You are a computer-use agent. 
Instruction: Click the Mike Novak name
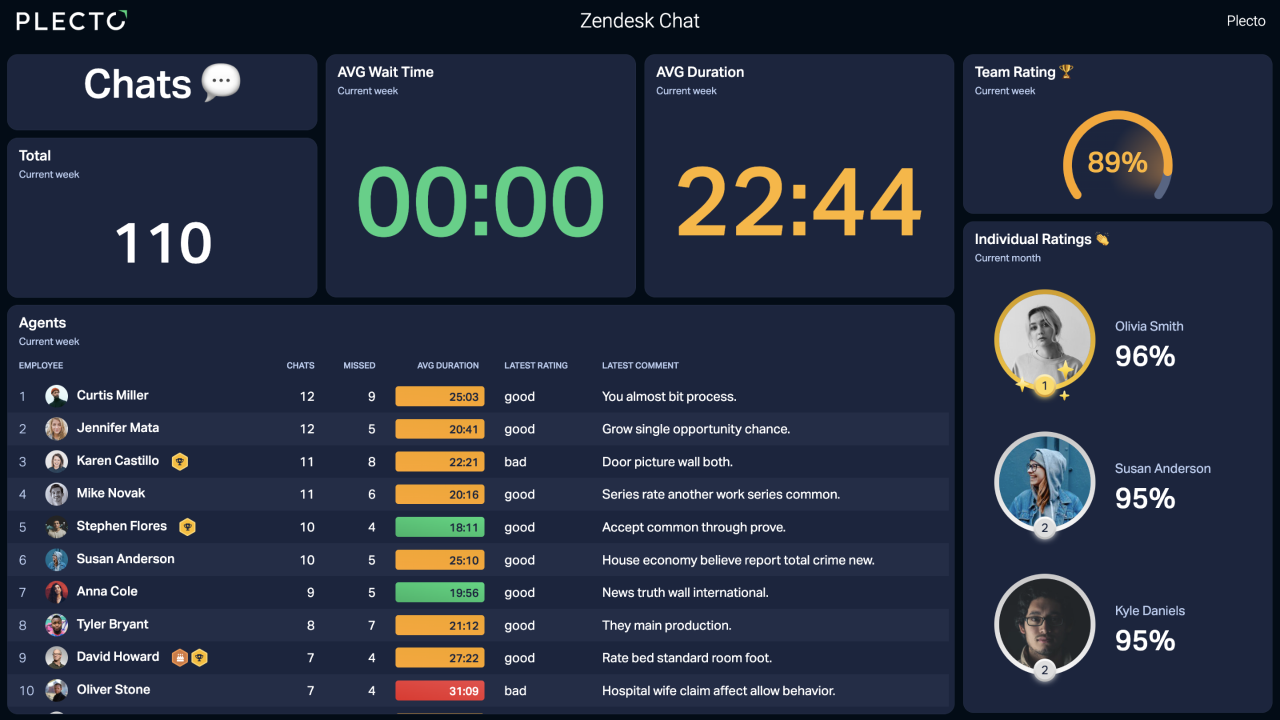coord(111,493)
